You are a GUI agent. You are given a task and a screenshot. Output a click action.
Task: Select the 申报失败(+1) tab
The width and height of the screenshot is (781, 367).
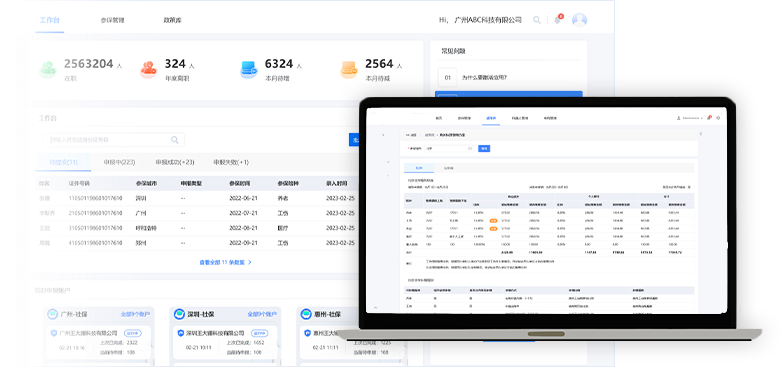[x=231, y=162]
